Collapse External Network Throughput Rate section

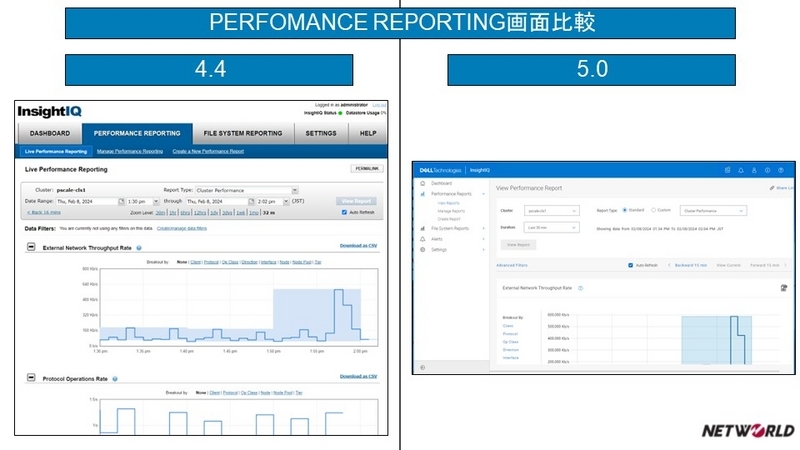pos(31,247)
